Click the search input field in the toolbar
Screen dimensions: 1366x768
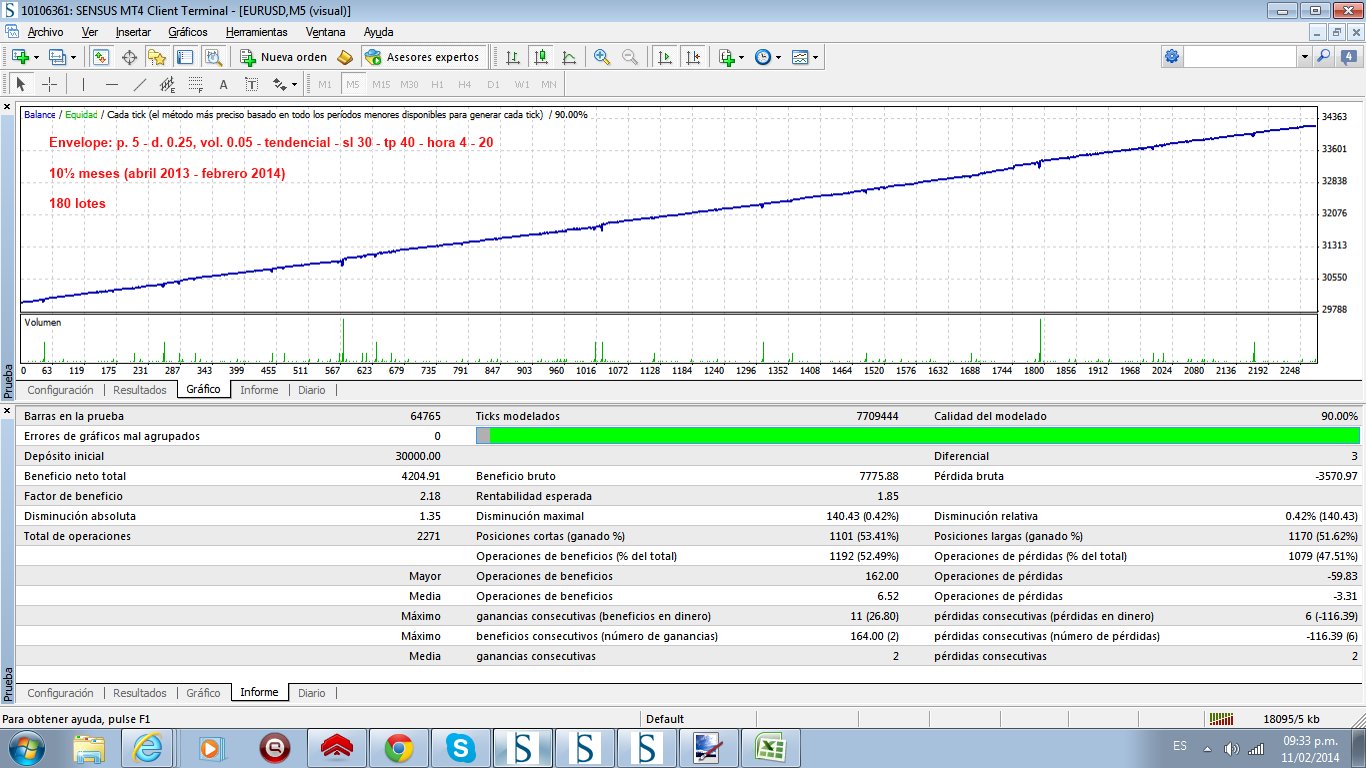[x=1240, y=57]
